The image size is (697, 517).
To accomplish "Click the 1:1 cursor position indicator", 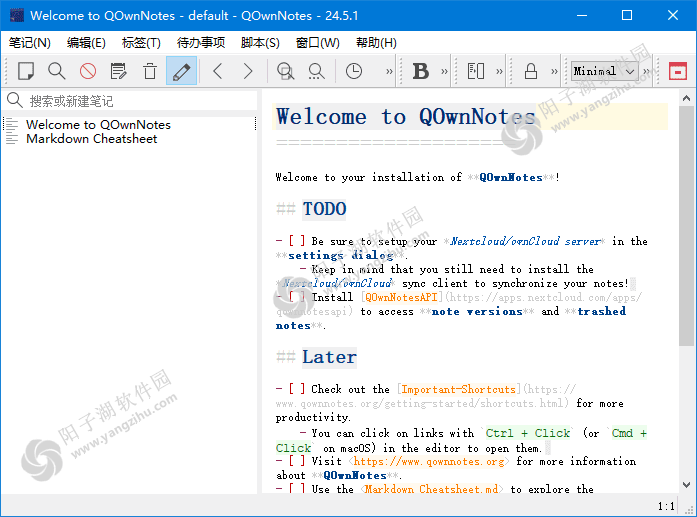I will [666, 506].
